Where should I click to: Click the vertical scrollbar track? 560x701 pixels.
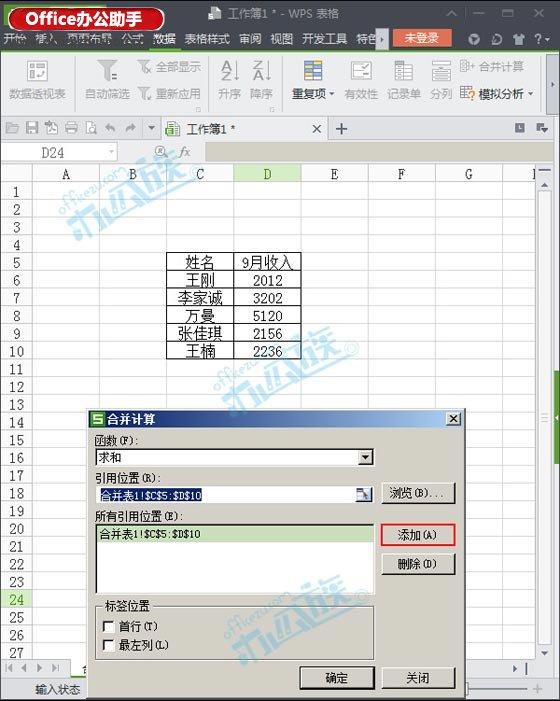[544, 418]
